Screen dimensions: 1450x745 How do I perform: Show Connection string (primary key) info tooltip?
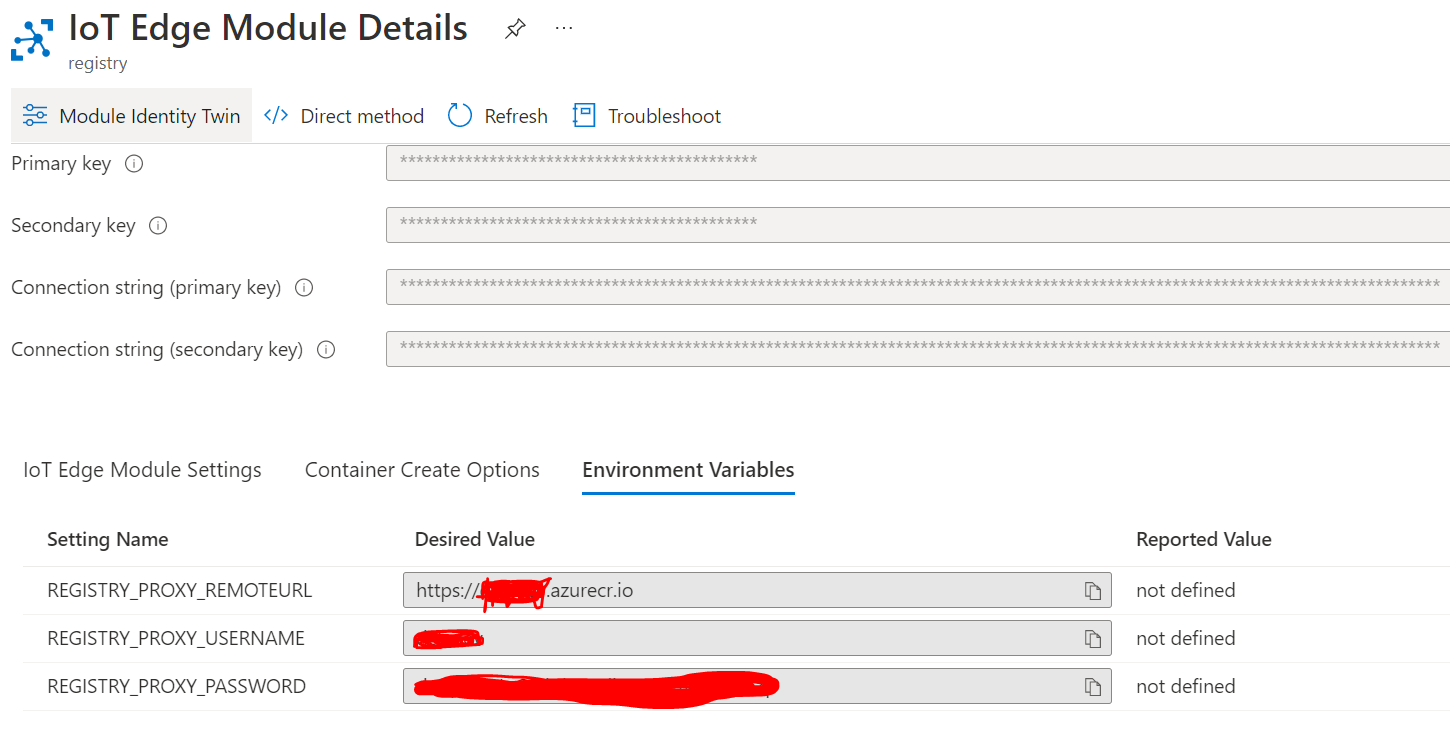(303, 287)
